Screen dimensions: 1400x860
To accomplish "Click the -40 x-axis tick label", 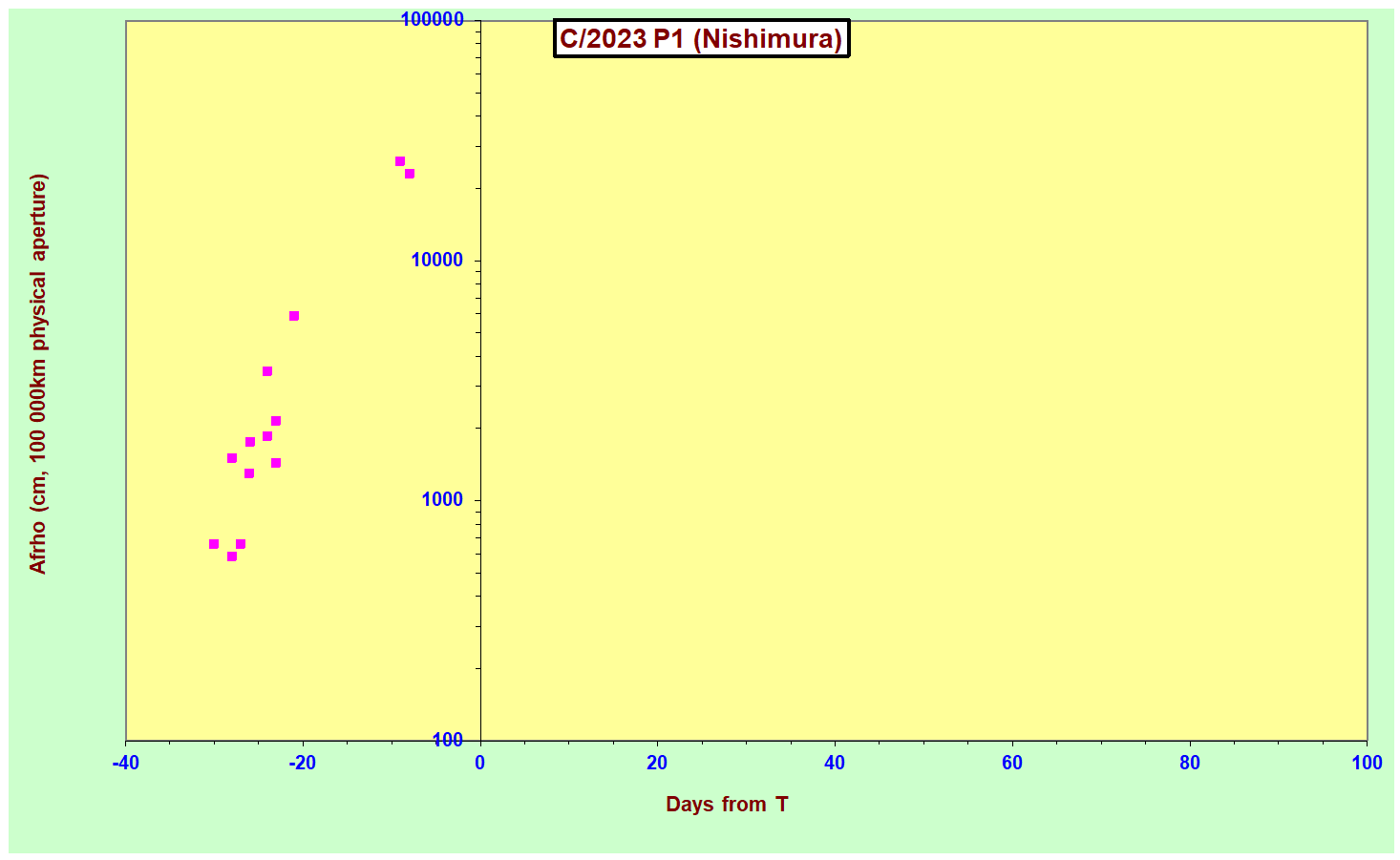I will (125, 763).
